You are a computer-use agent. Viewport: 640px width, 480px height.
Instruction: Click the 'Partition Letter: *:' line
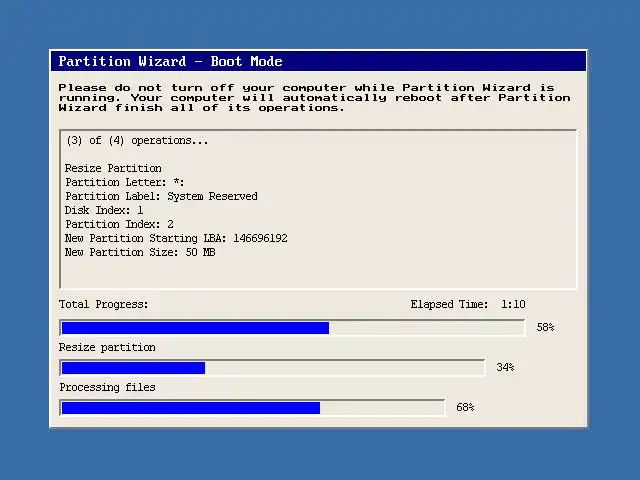[124, 182]
